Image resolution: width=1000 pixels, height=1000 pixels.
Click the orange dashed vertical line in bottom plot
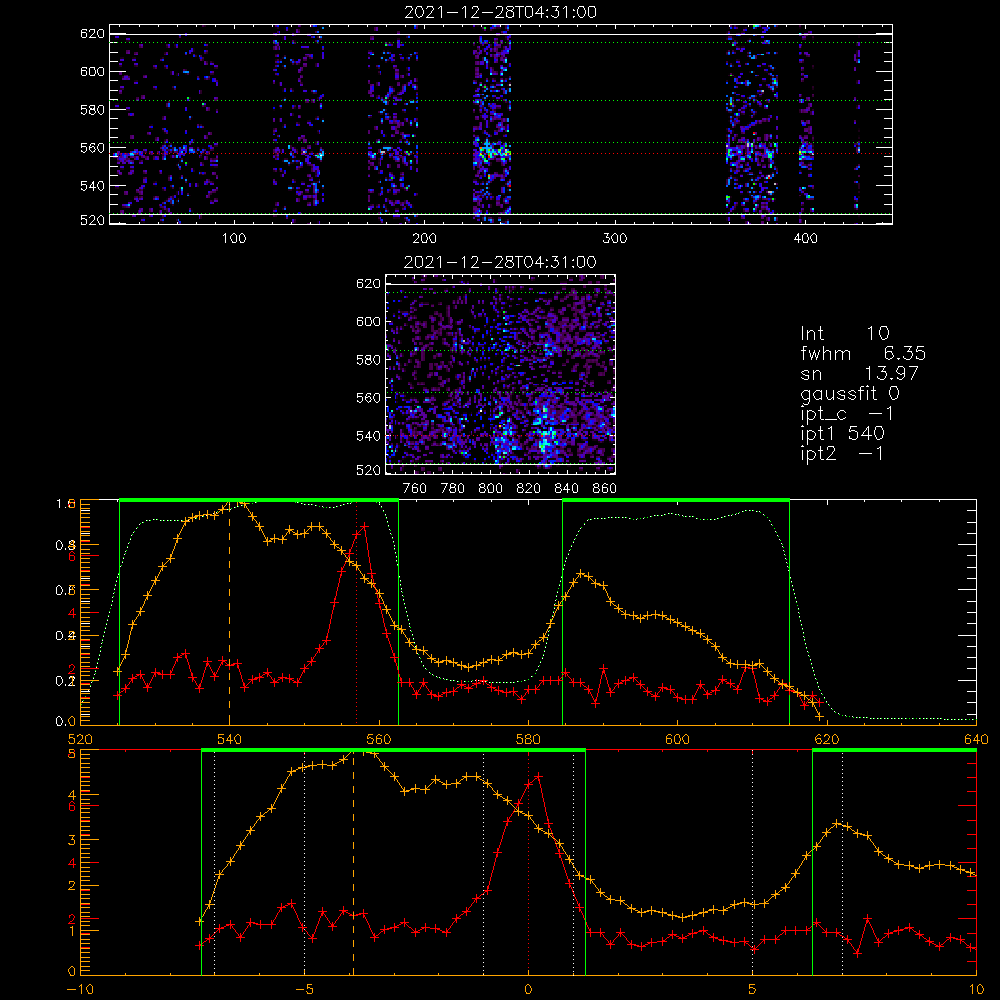pos(353,862)
